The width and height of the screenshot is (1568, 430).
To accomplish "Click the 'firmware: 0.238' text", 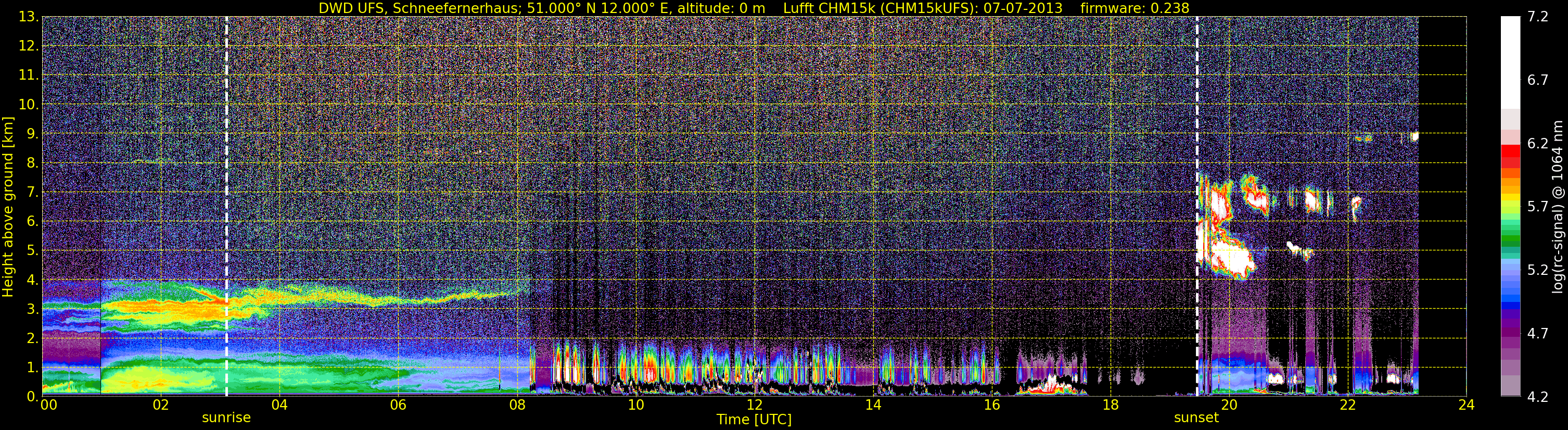I will click(x=1134, y=8).
